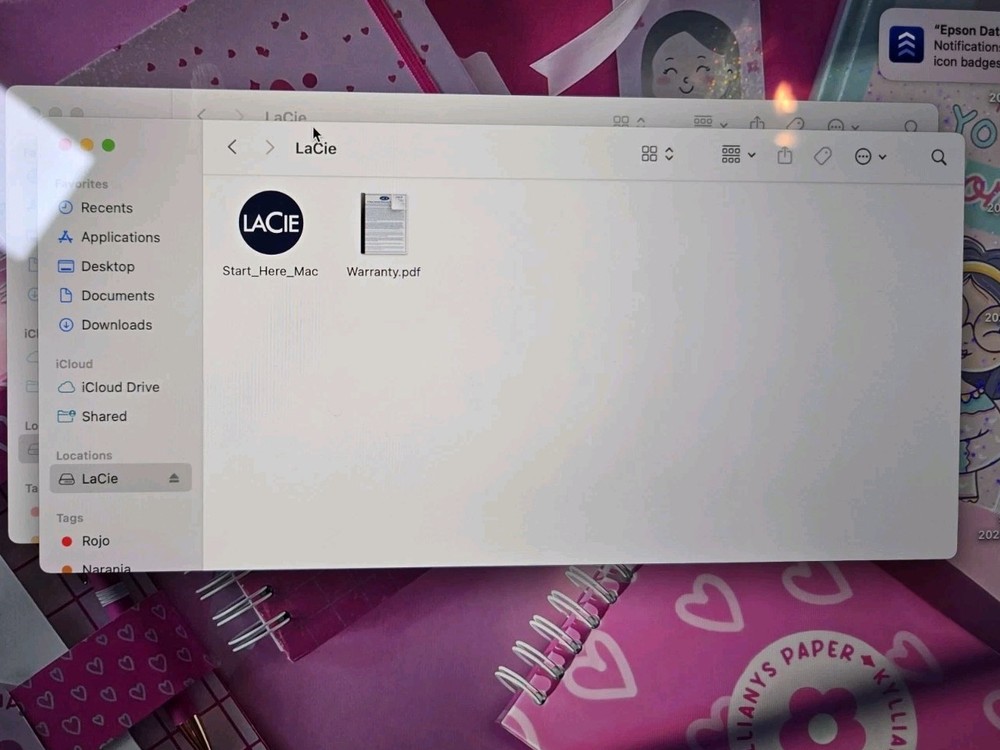Open the group-by options icon
This screenshot has width=1000, height=750.
click(x=731, y=154)
